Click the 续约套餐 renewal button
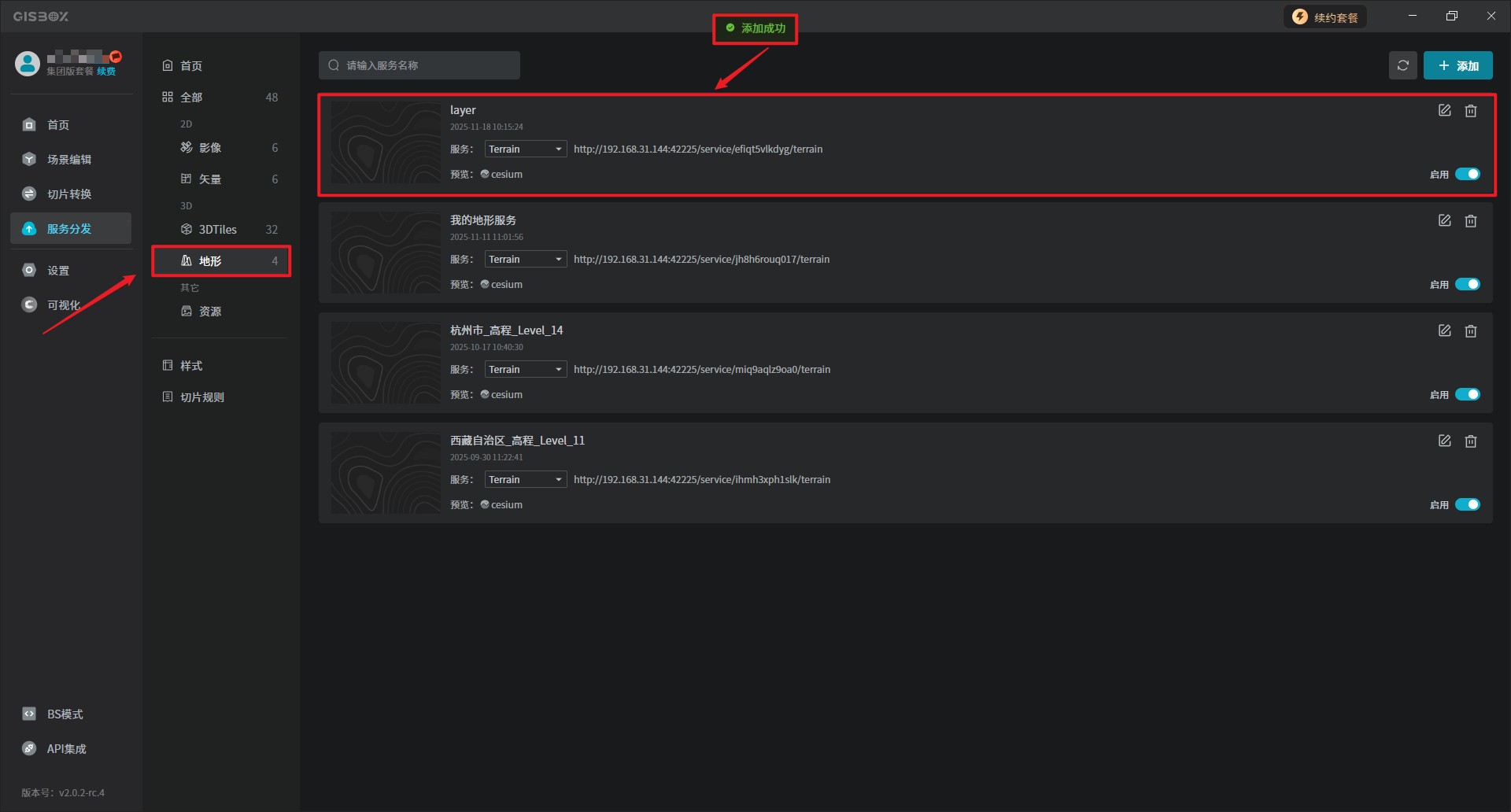Image resolution: width=1511 pixels, height=812 pixels. tap(1325, 17)
